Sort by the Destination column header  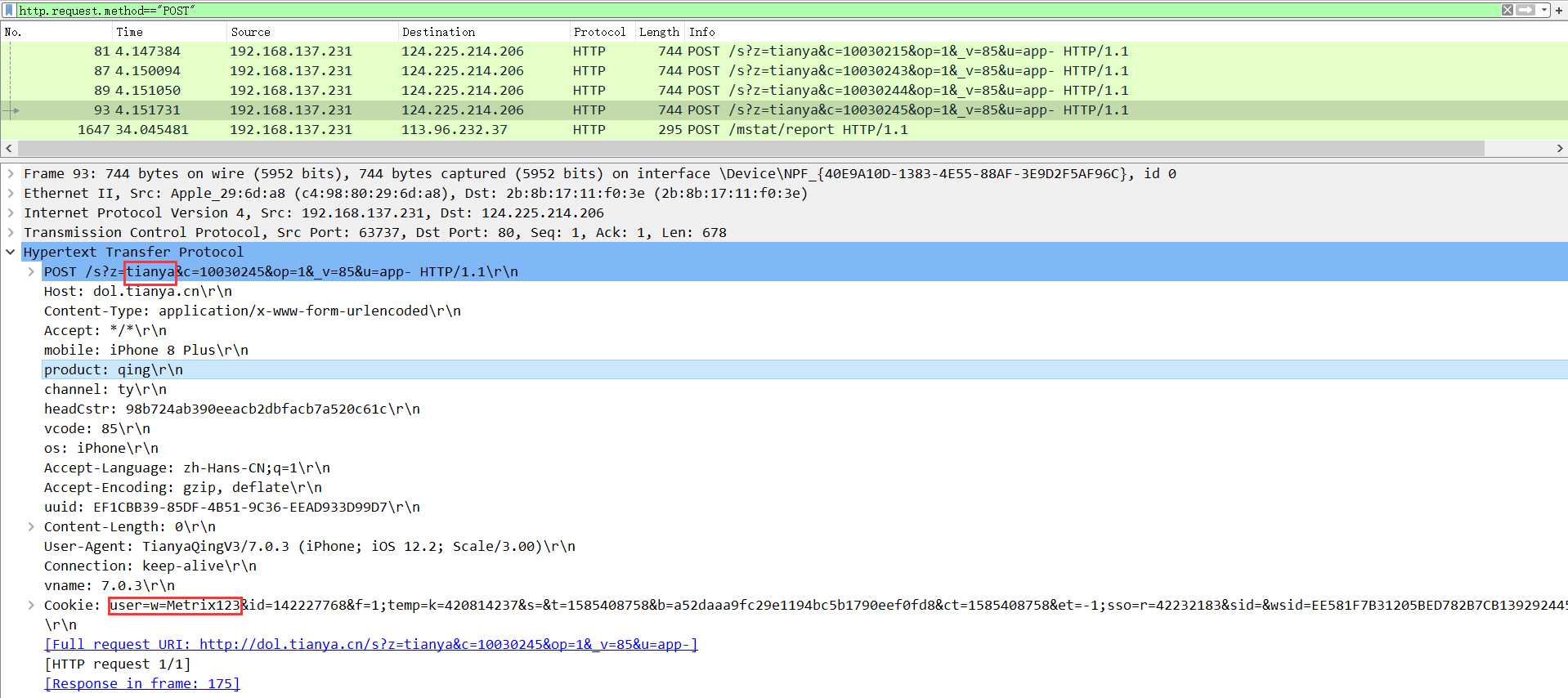(x=483, y=32)
